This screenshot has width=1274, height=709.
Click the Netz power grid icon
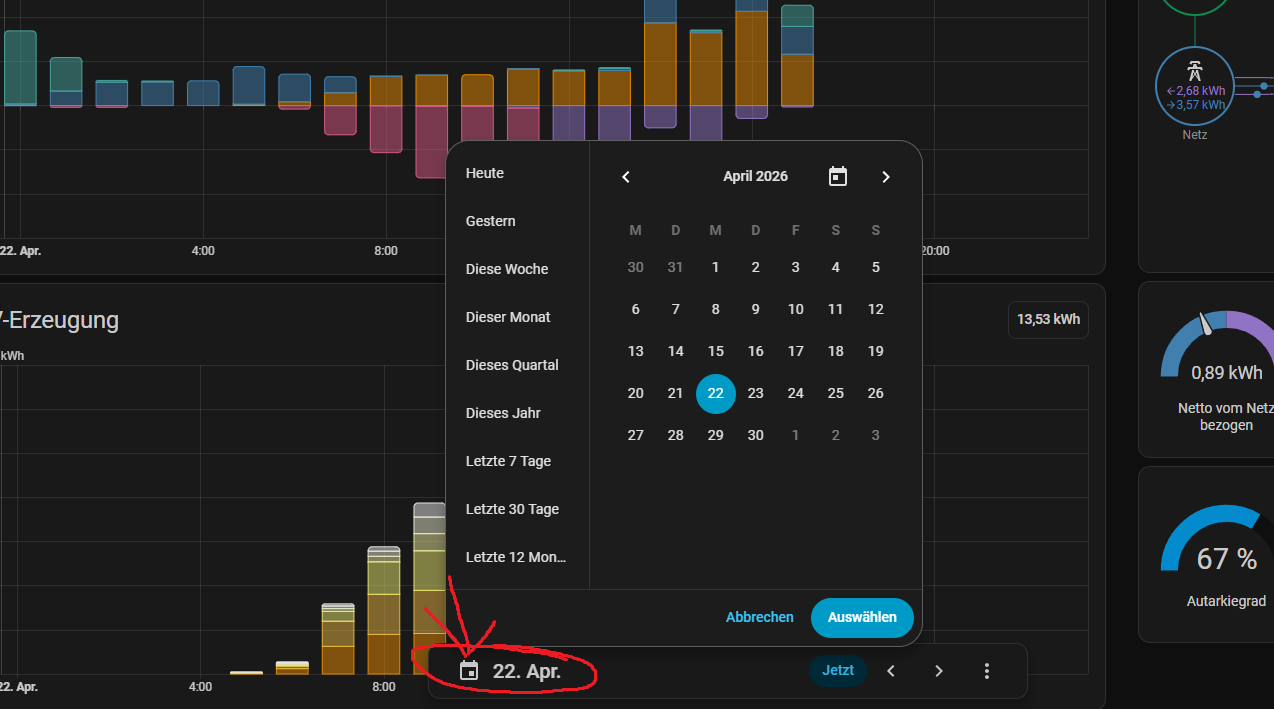tap(1194, 73)
